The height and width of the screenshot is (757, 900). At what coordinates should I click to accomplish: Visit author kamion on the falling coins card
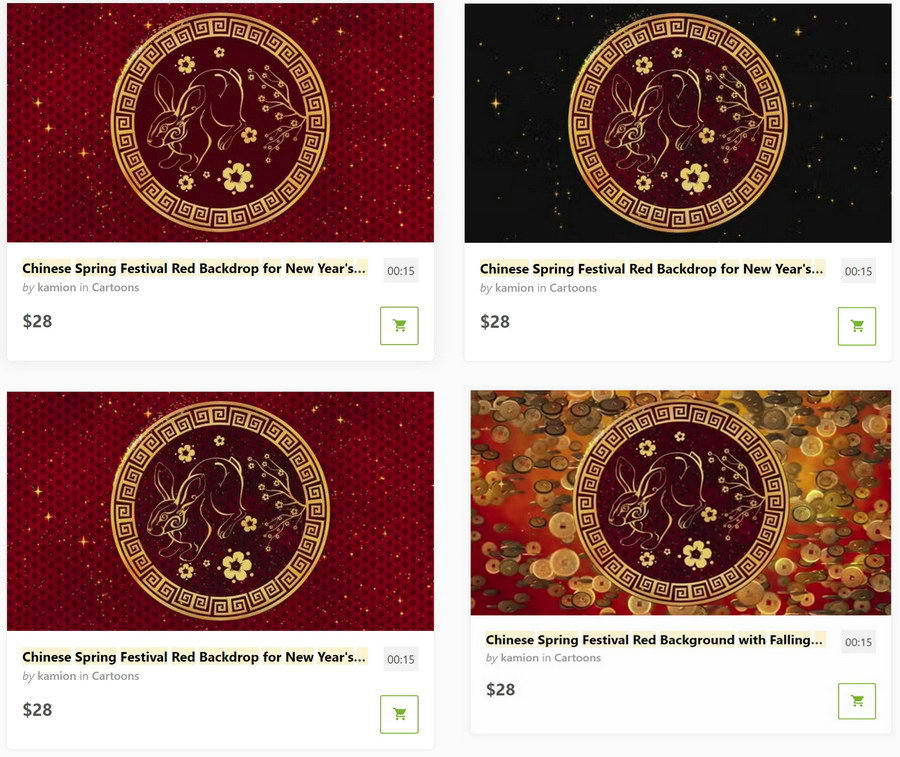click(x=519, y=657)
